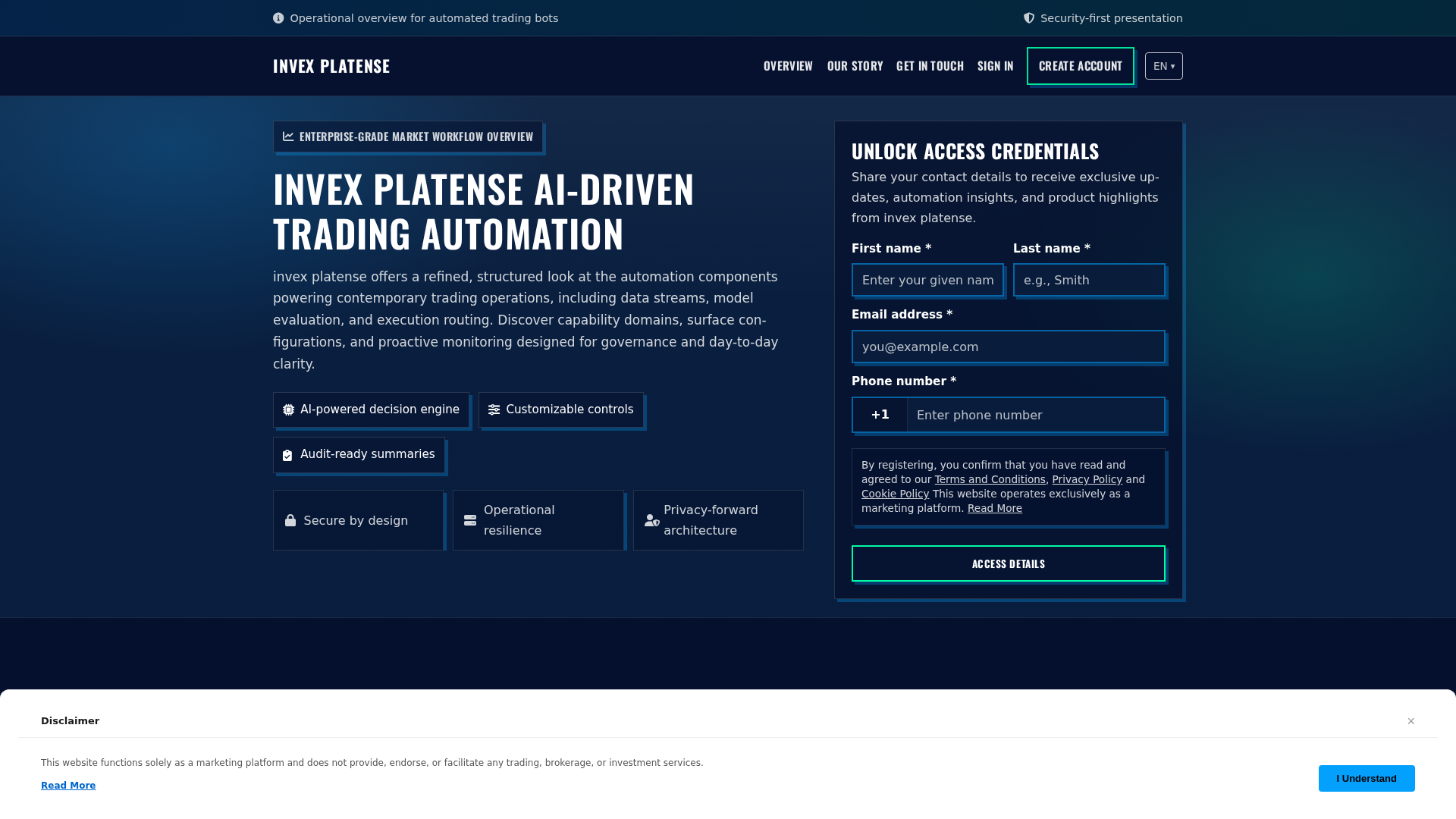Click the Create Account button
The height and width of the screenshot is (819, 1456).
(x=1081, y=66)
